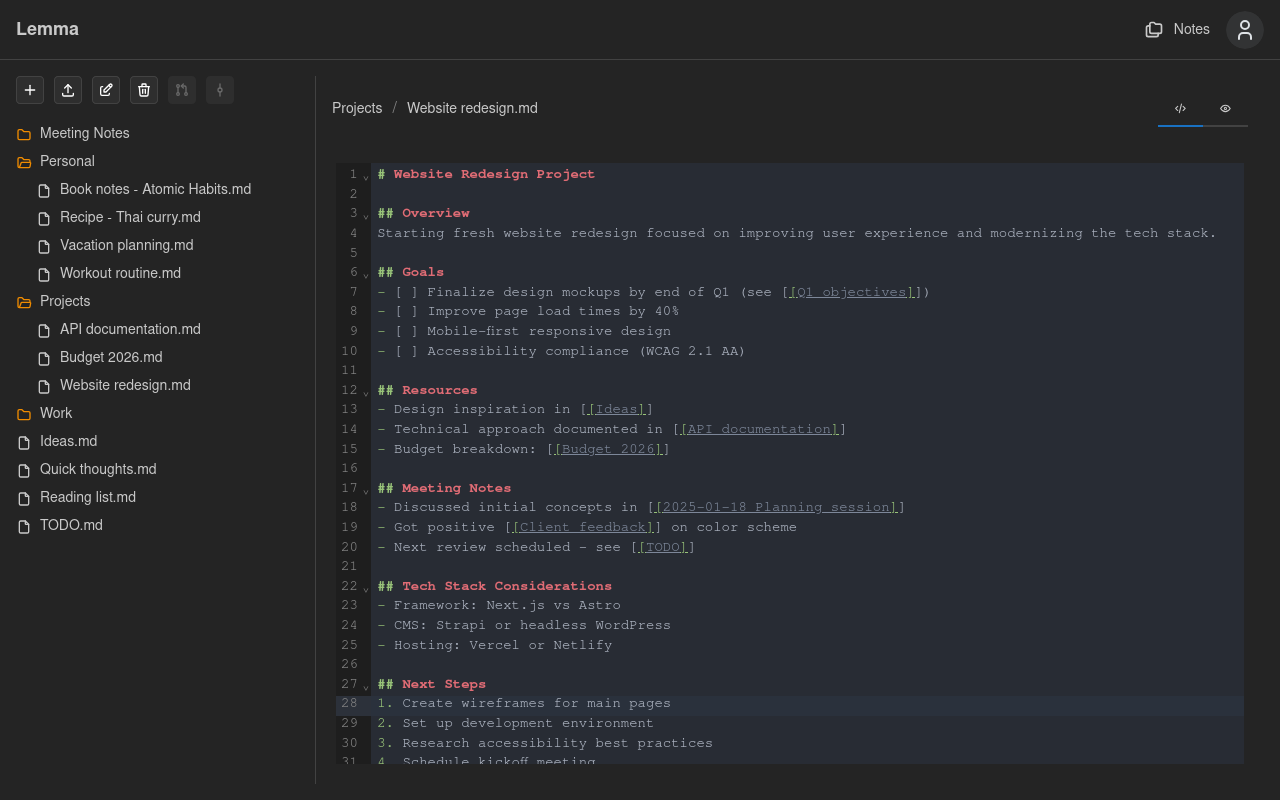Image resolution: width=1280 pixels, height=800 pixels.
Task: Click the upload note icon
Action: click(x=68, y=90)
